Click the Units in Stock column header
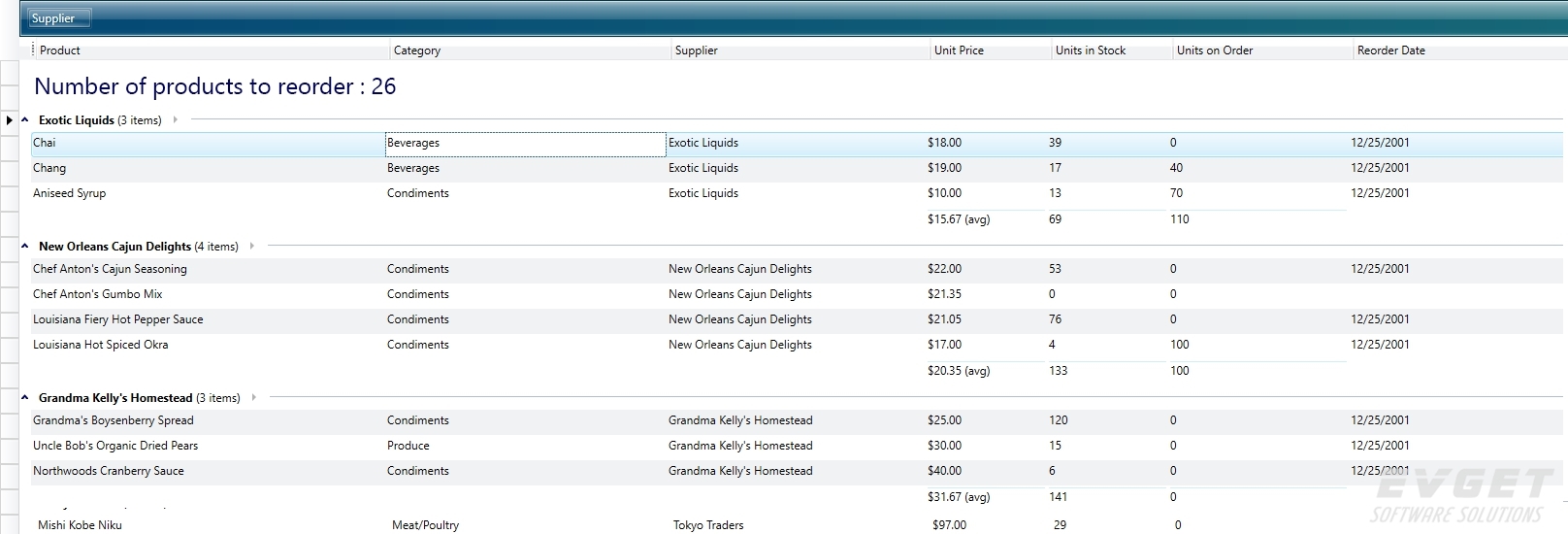 [1112, 50]
